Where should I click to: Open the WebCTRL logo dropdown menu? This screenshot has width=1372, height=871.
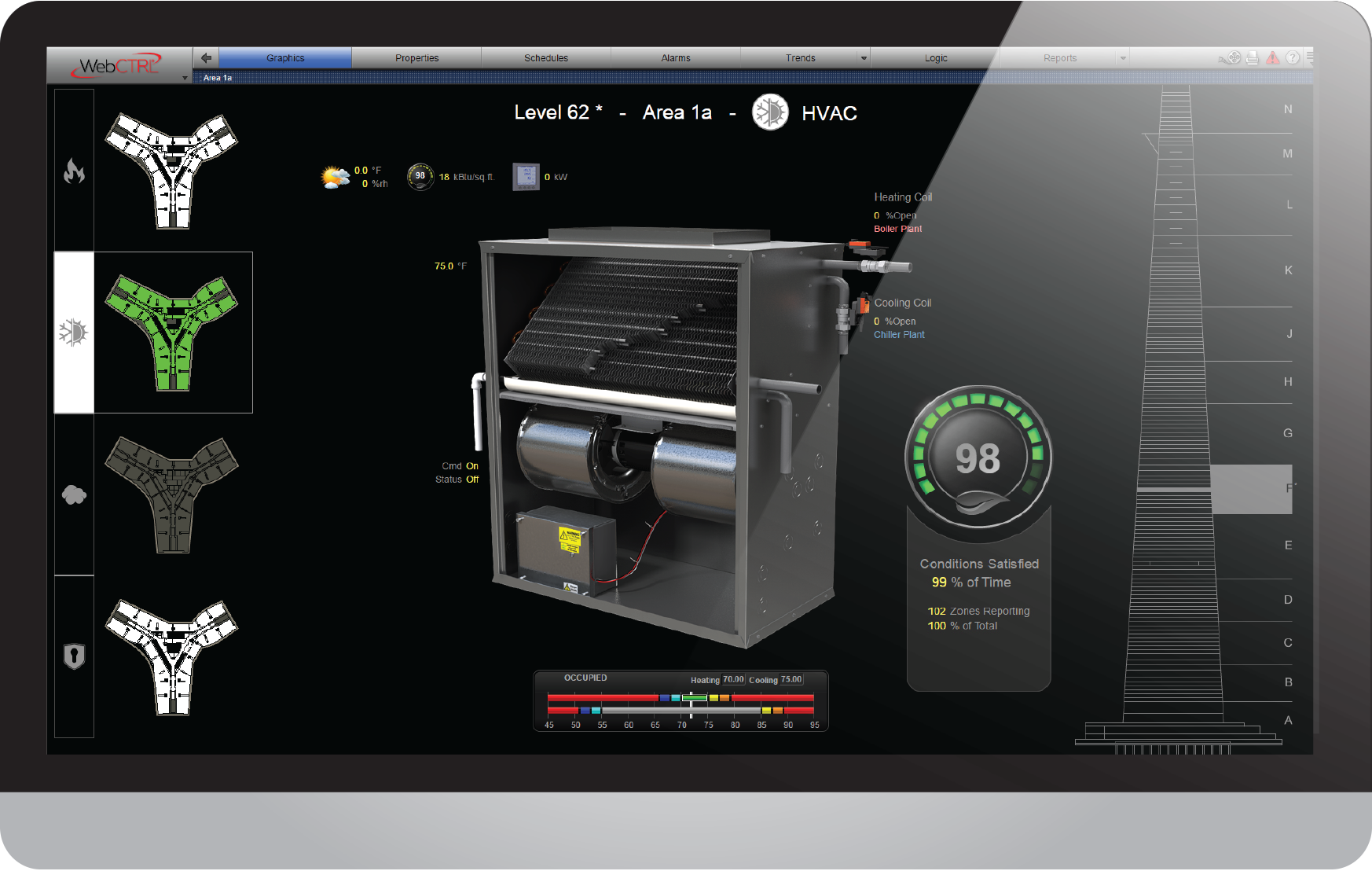click(x=185, y=78)
